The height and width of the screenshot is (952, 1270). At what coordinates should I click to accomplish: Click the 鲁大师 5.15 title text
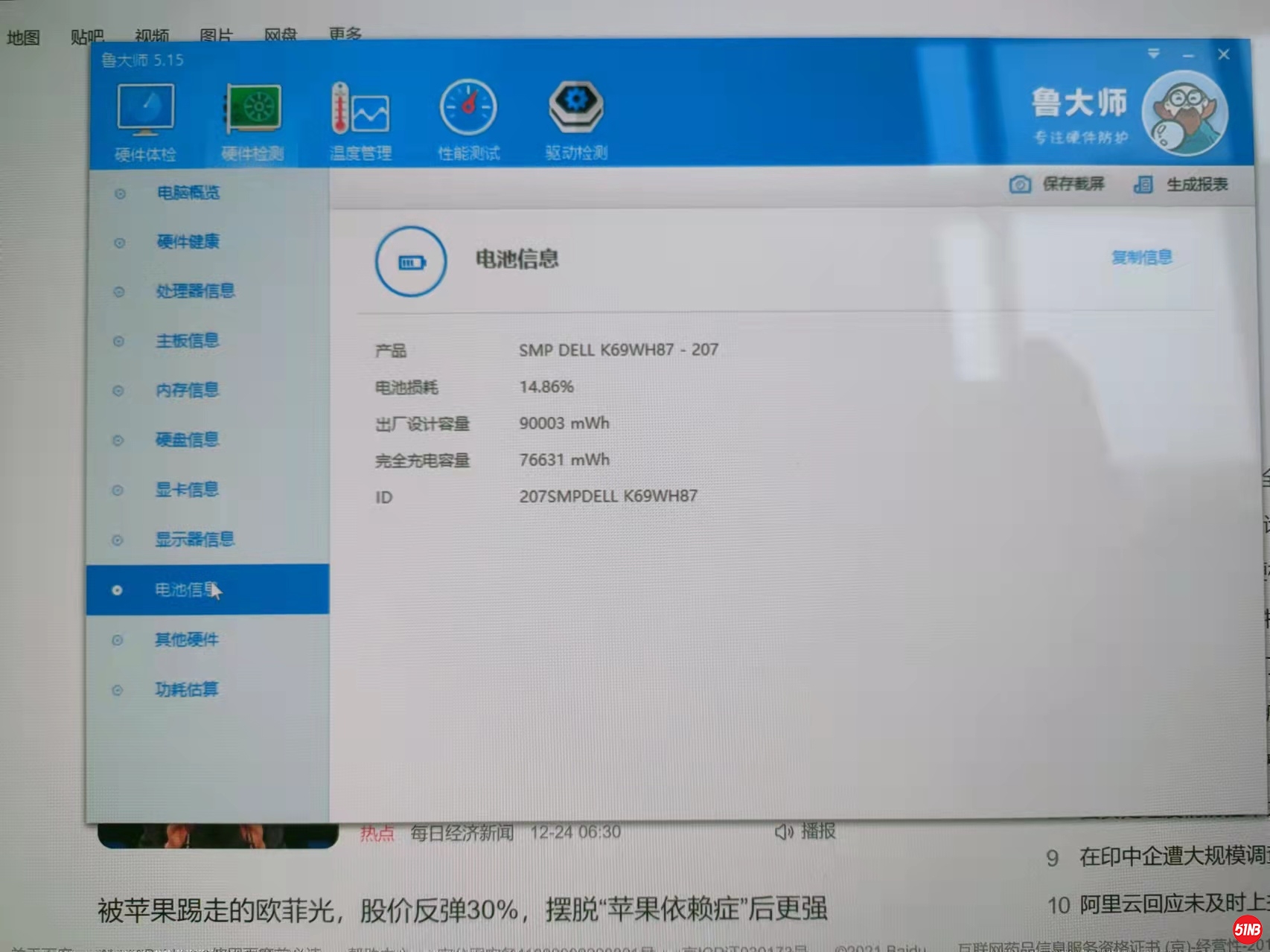[142, 60]
